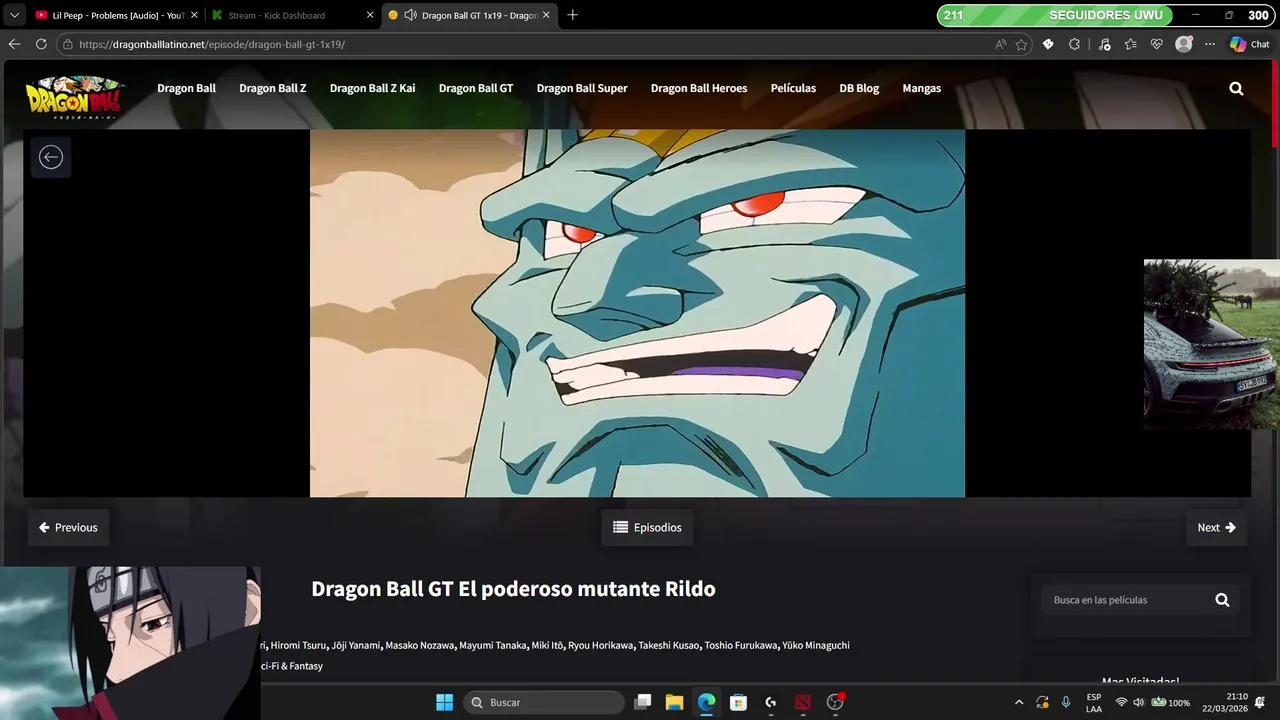This screenshot has width=1280, height=720.
Task: Click the Hiromi Tsuru cast link
Action: (x=298, y=645)
